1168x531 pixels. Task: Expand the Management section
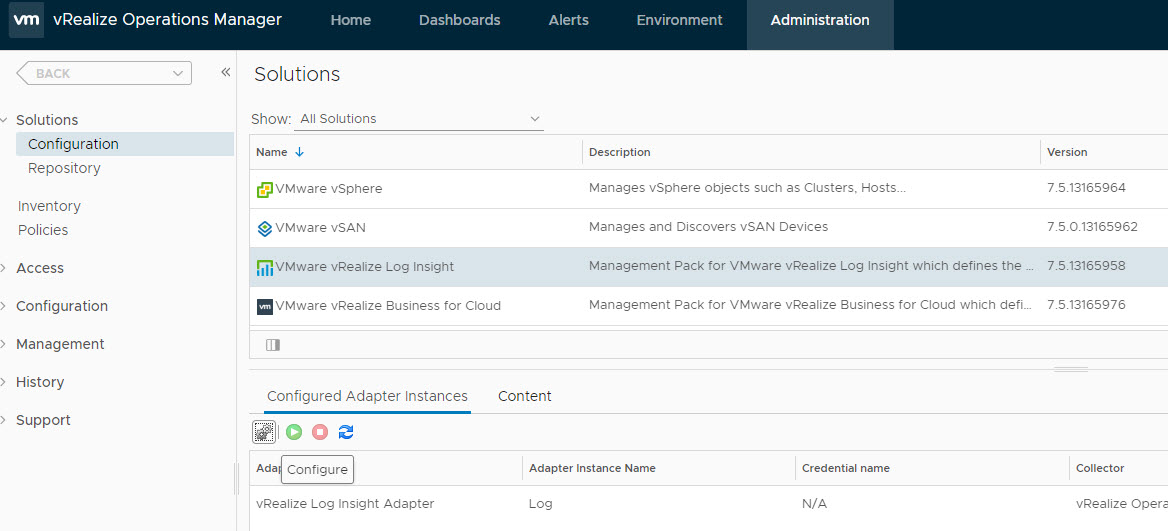tap(4, 344)
